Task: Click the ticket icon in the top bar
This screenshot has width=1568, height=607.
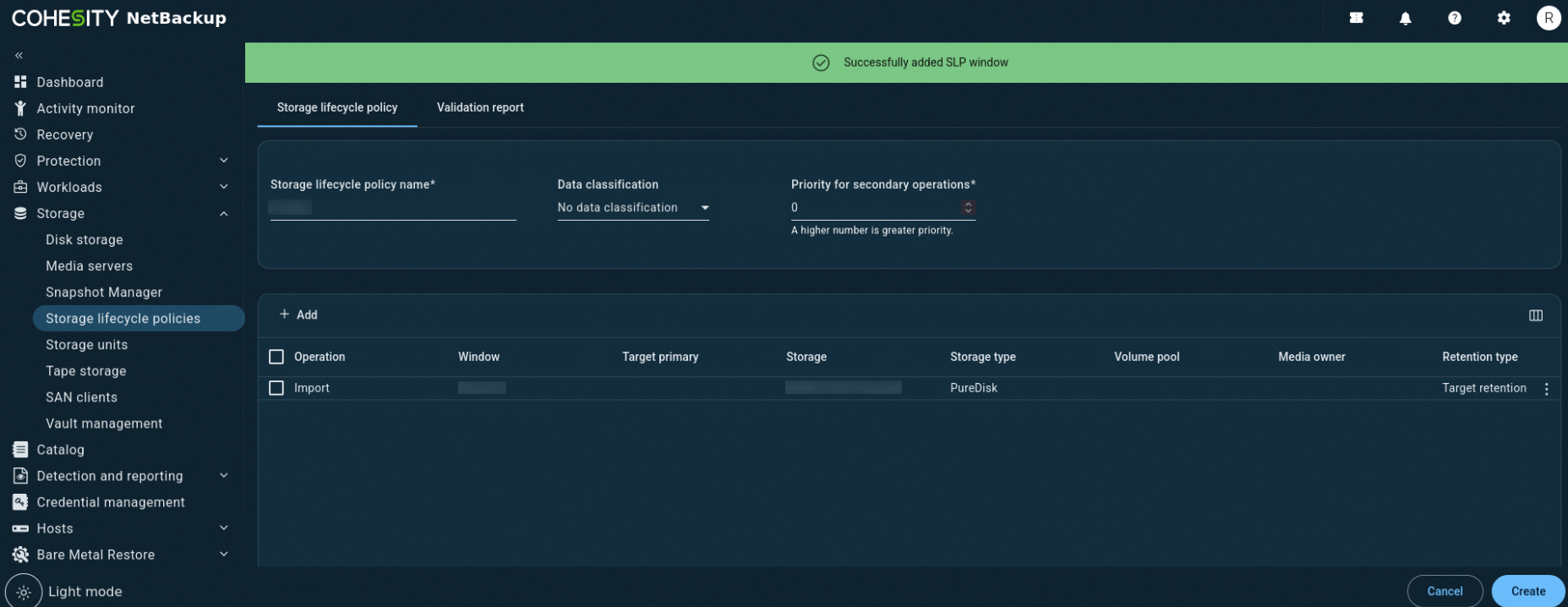Action: pyautogui.click(x=1357, y=18)
